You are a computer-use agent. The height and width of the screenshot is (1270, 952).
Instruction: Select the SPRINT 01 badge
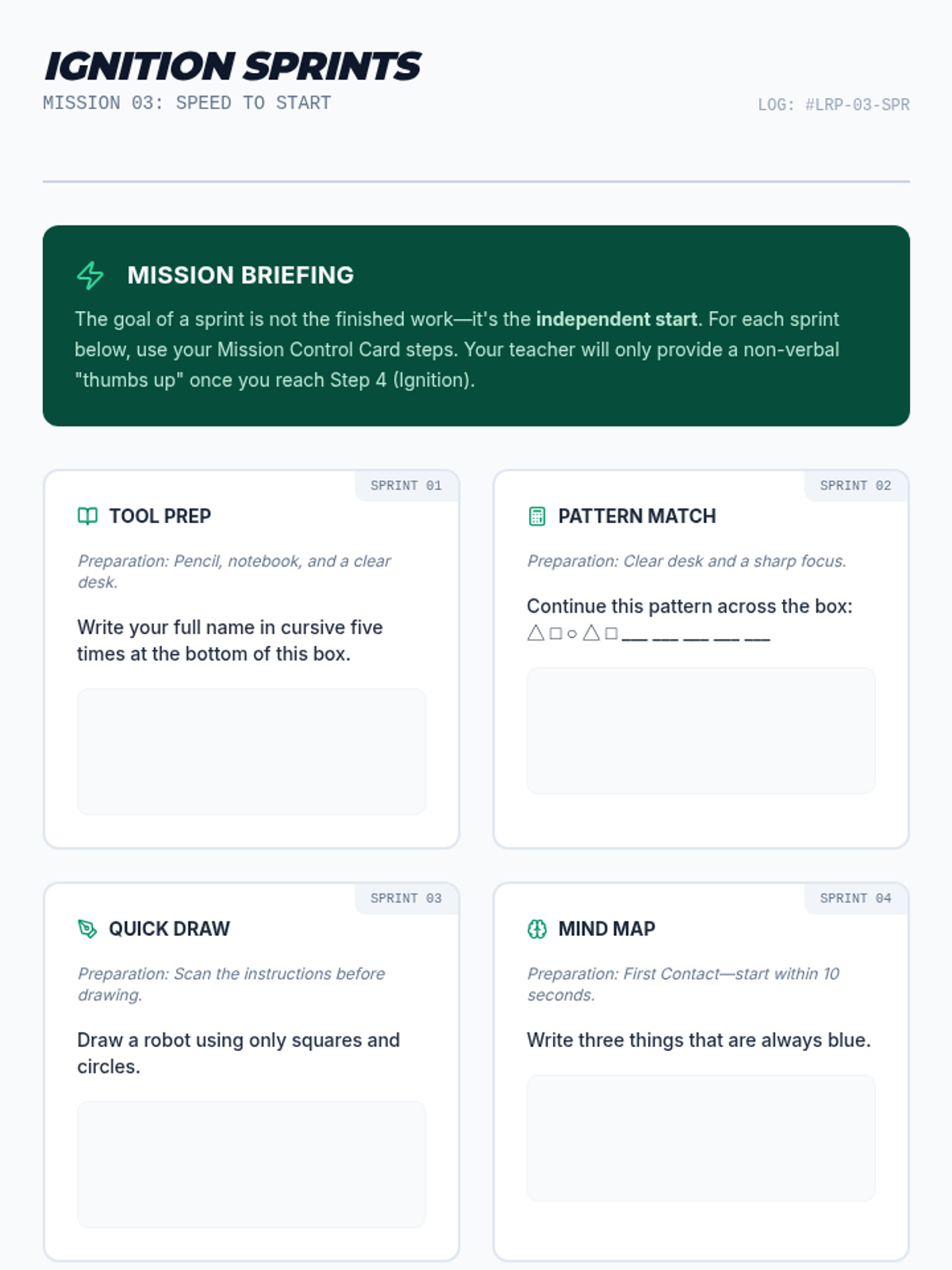pyautogui.click(x=406, y=486)
